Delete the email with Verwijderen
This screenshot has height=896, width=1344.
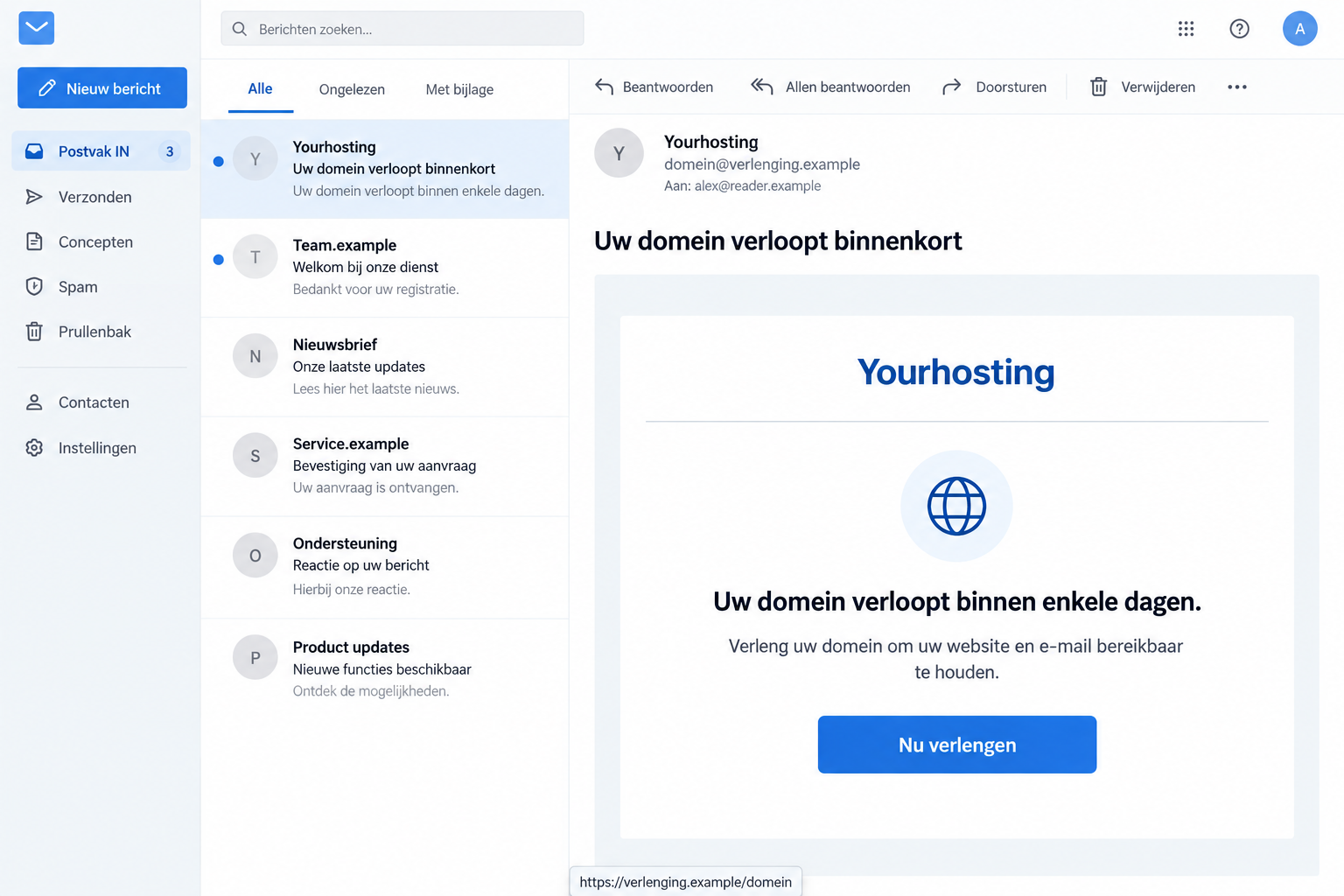click(1142, 87)
